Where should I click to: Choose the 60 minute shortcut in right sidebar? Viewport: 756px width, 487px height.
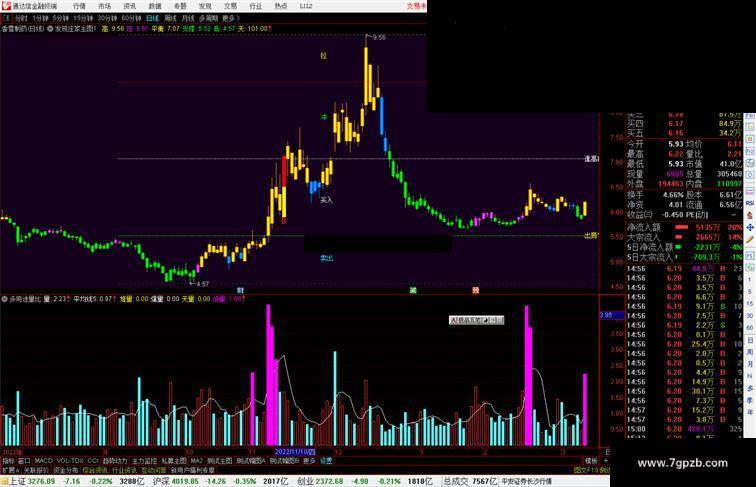[750, 328]
